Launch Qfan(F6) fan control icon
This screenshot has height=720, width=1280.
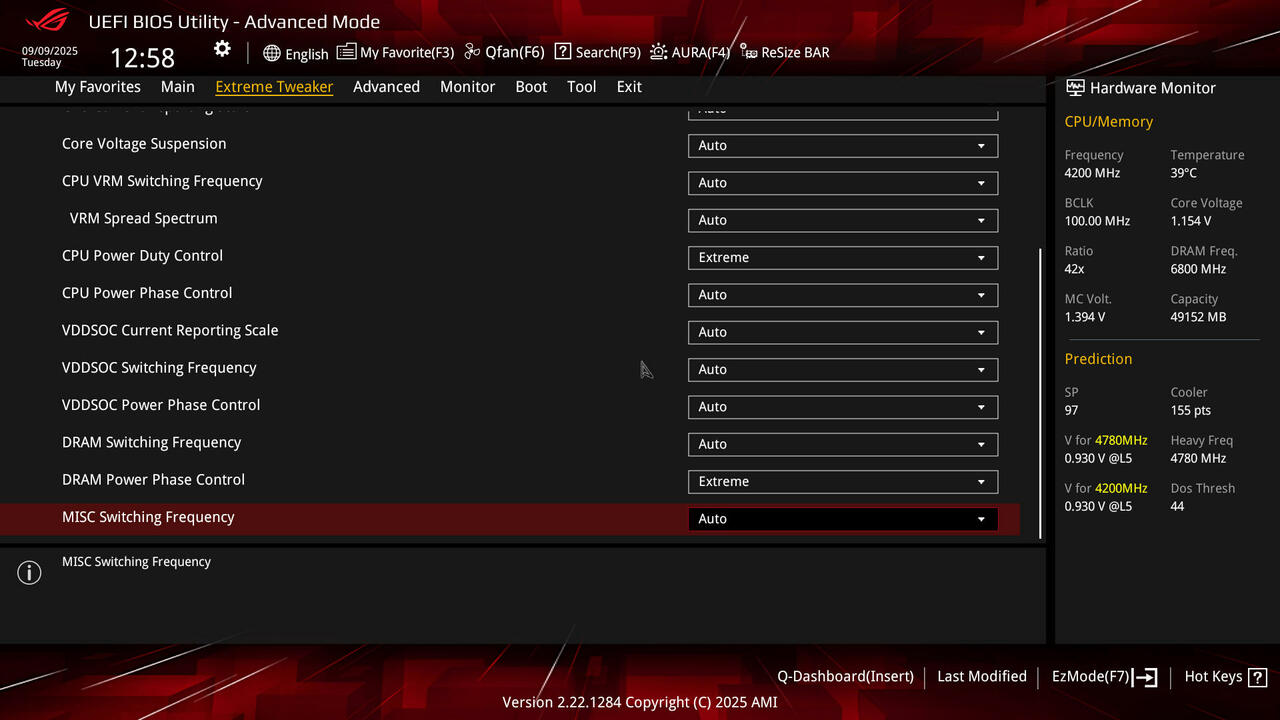pos(472,52)
